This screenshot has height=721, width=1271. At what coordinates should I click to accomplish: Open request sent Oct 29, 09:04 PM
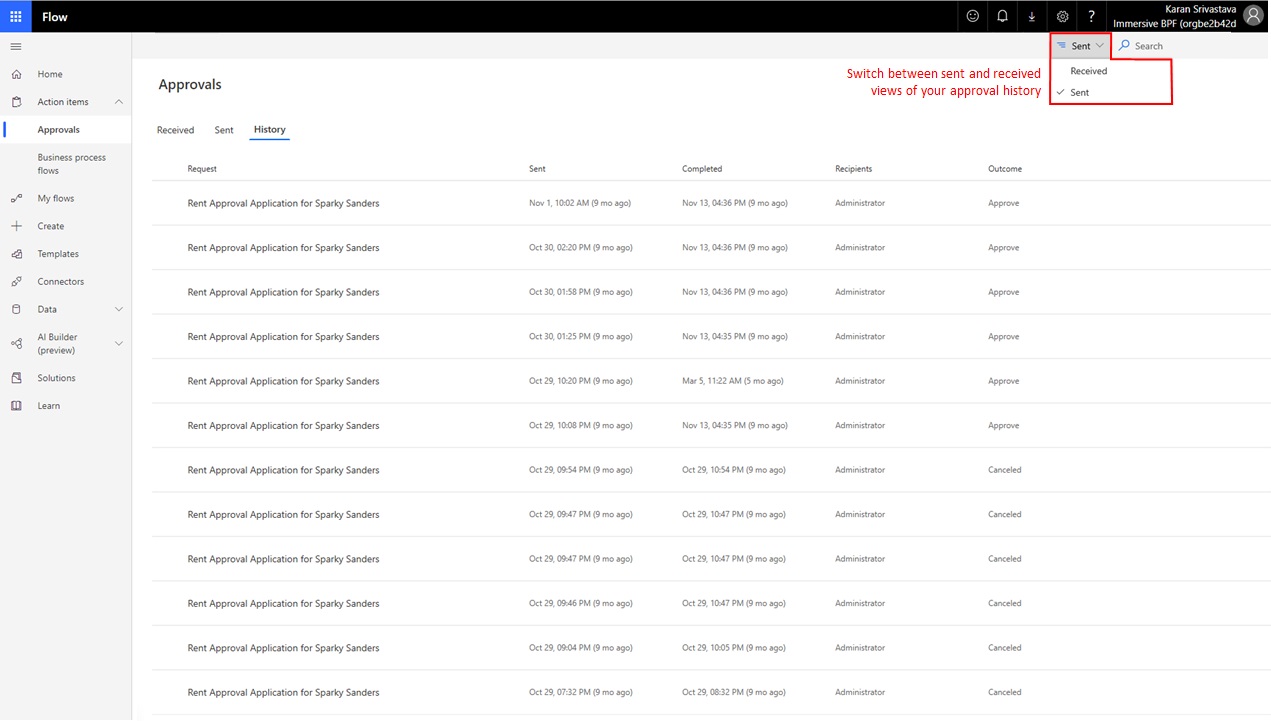pos(283,648)
